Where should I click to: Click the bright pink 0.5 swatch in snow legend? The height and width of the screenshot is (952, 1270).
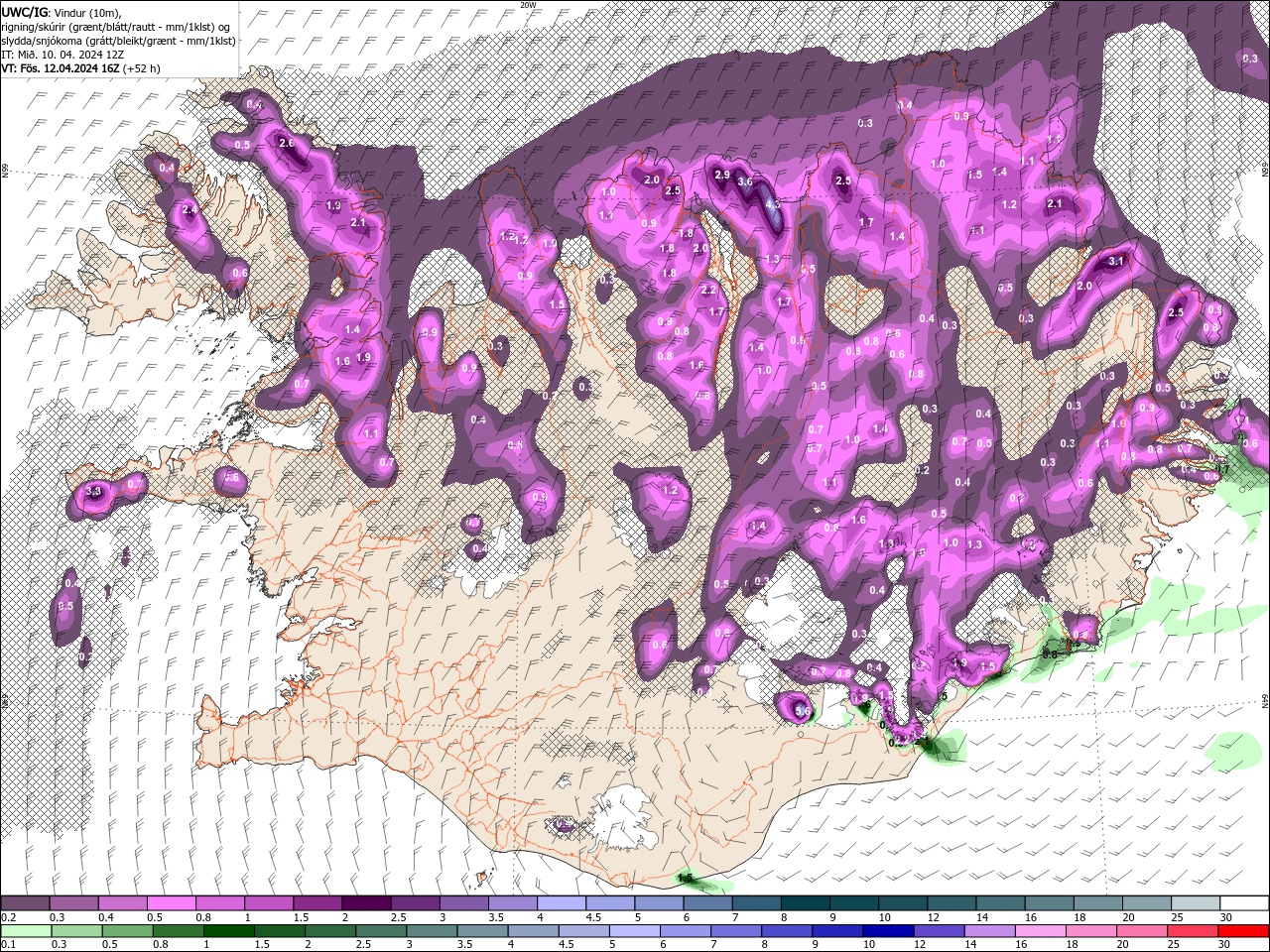tap(171, 903)
